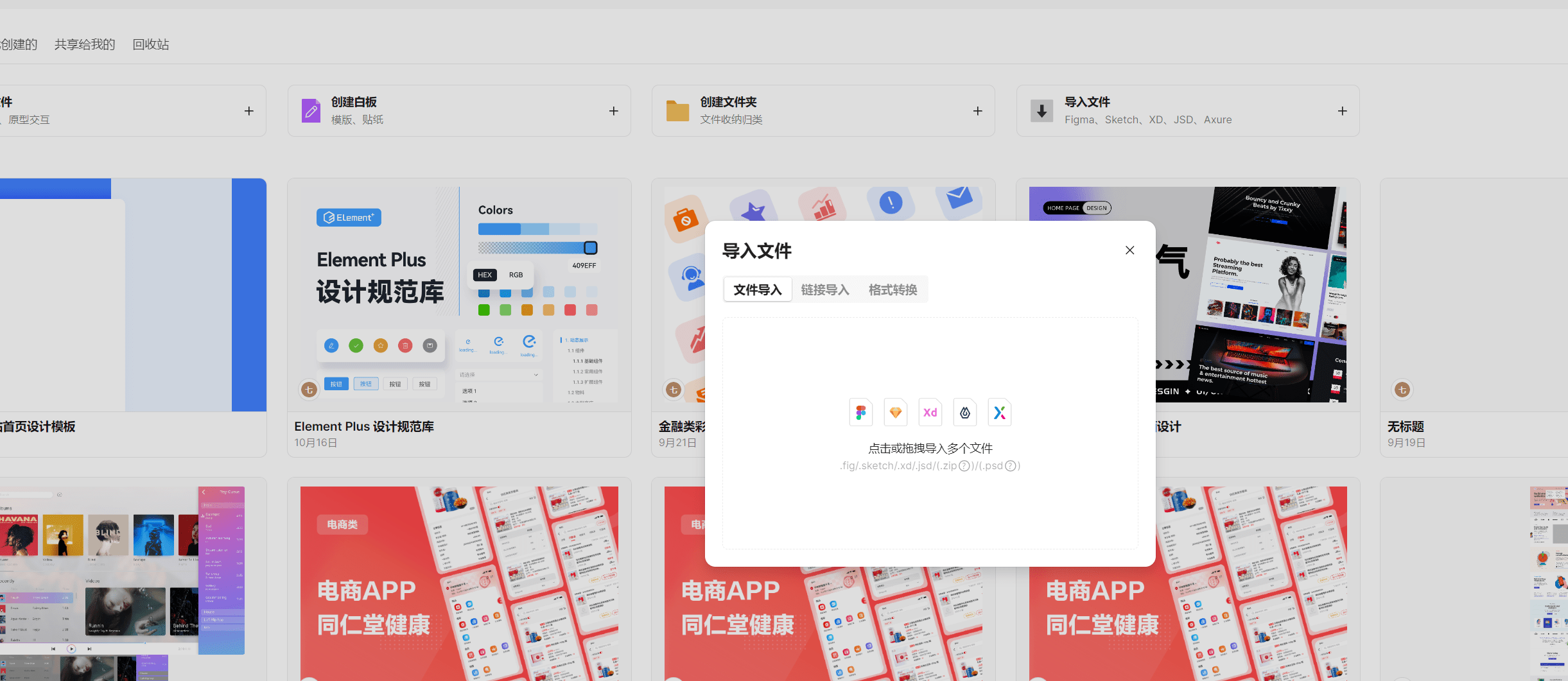The height and width of the screenshot is (681, 1568).
Task: Click the purple whiteboard pencil icon
Action: click(311, 111)
